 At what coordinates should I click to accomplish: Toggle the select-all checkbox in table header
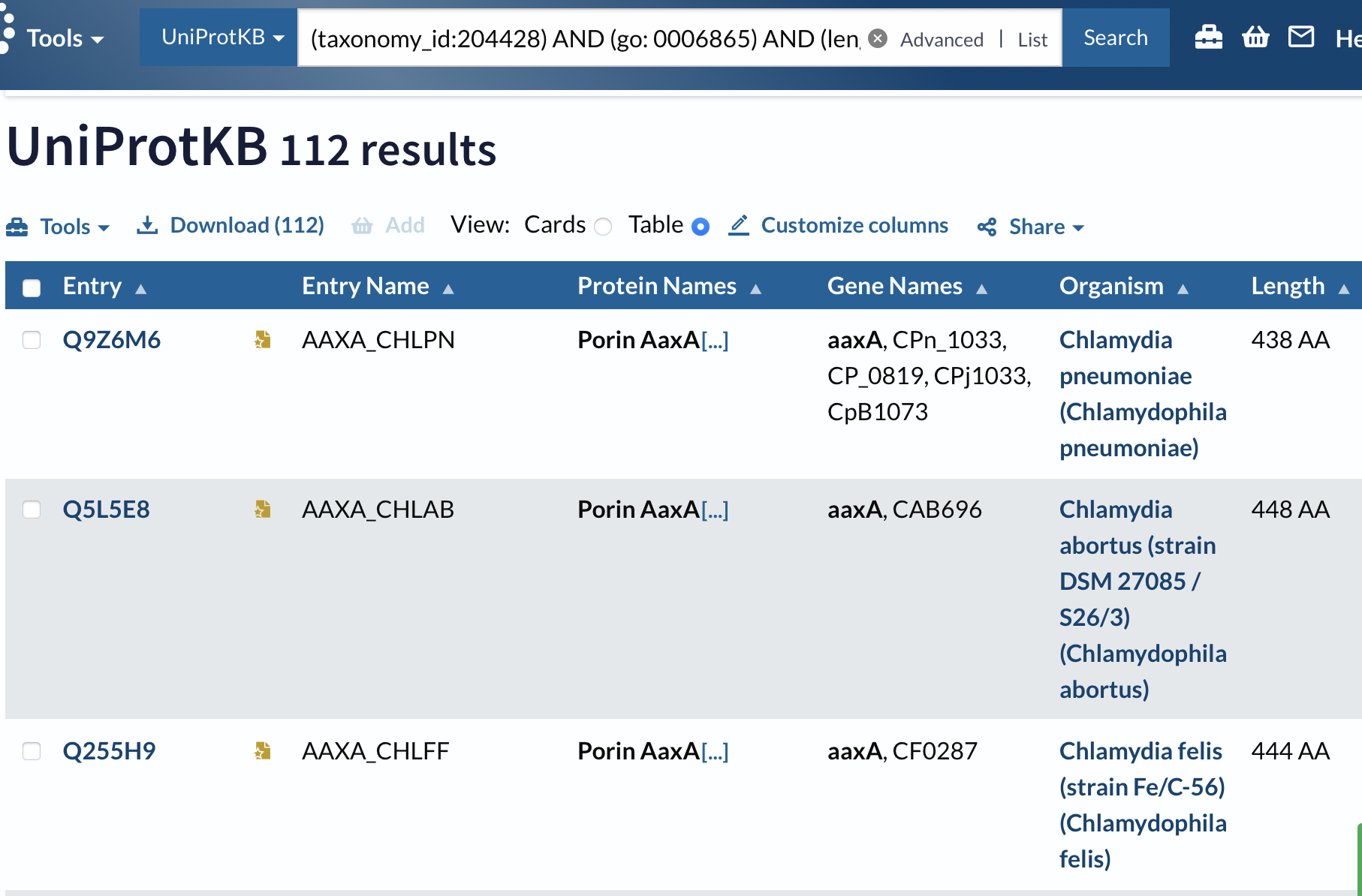pyautogui.click(x=32, y=287)
